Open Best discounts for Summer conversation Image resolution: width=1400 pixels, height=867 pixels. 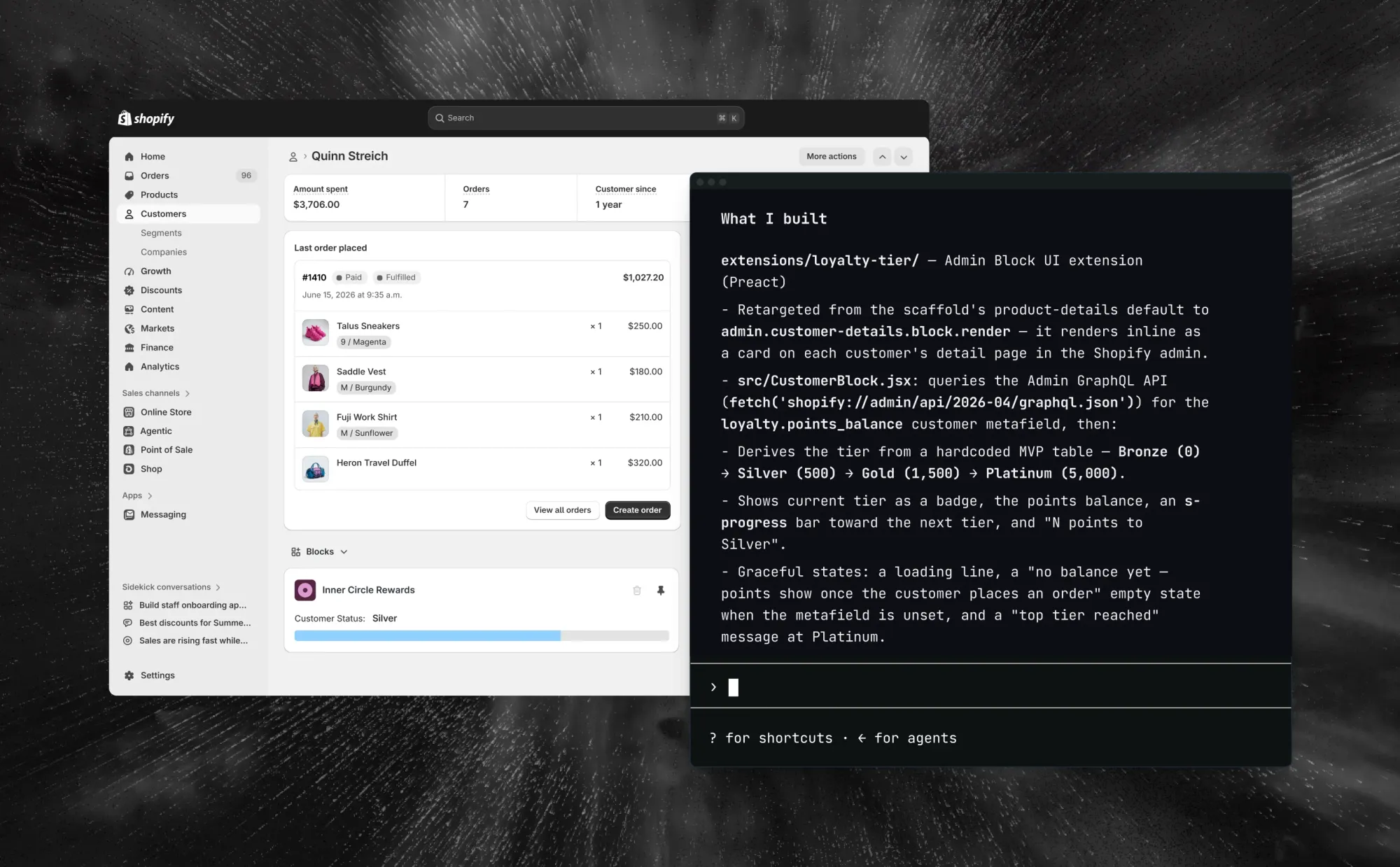point(195,623)
